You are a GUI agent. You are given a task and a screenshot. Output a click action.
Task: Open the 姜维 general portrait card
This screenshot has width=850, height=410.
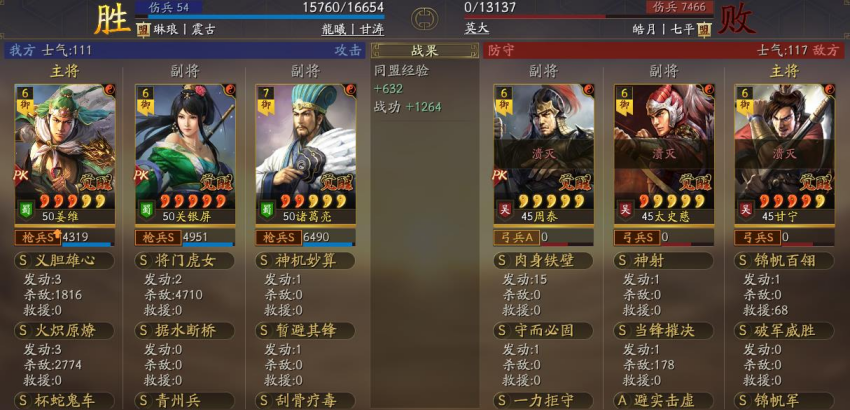click(x=65, y=154)
